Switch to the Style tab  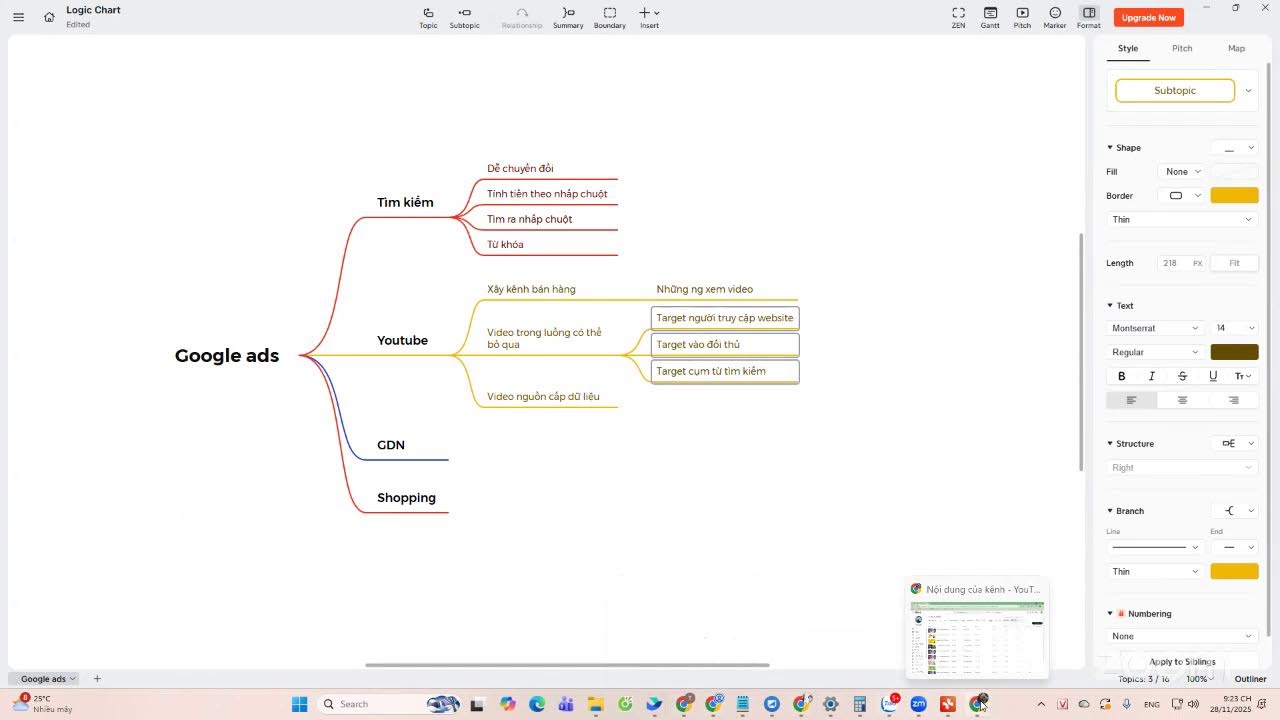coord(1128,48)
